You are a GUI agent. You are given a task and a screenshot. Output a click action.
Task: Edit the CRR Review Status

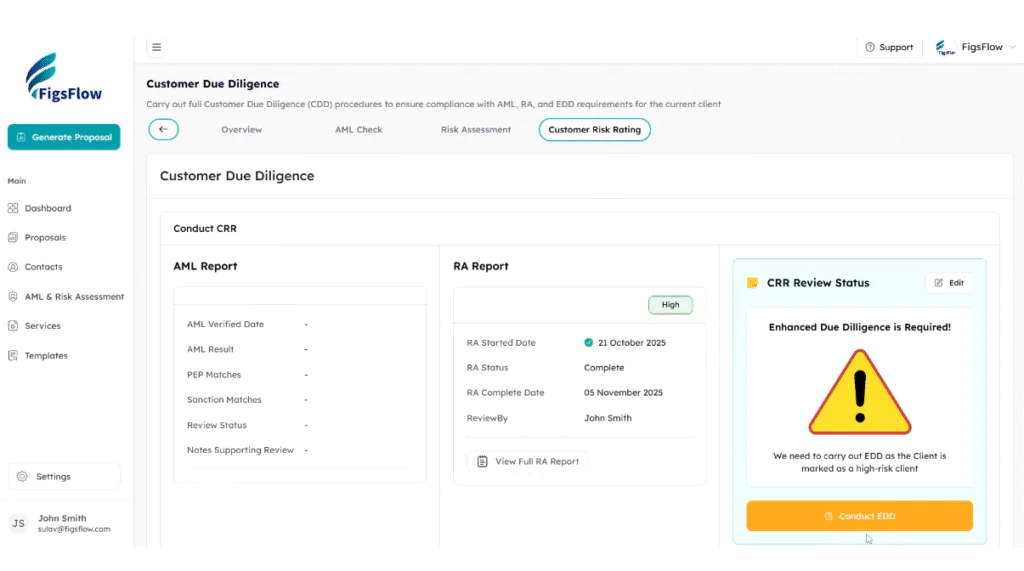coord(949,283)
